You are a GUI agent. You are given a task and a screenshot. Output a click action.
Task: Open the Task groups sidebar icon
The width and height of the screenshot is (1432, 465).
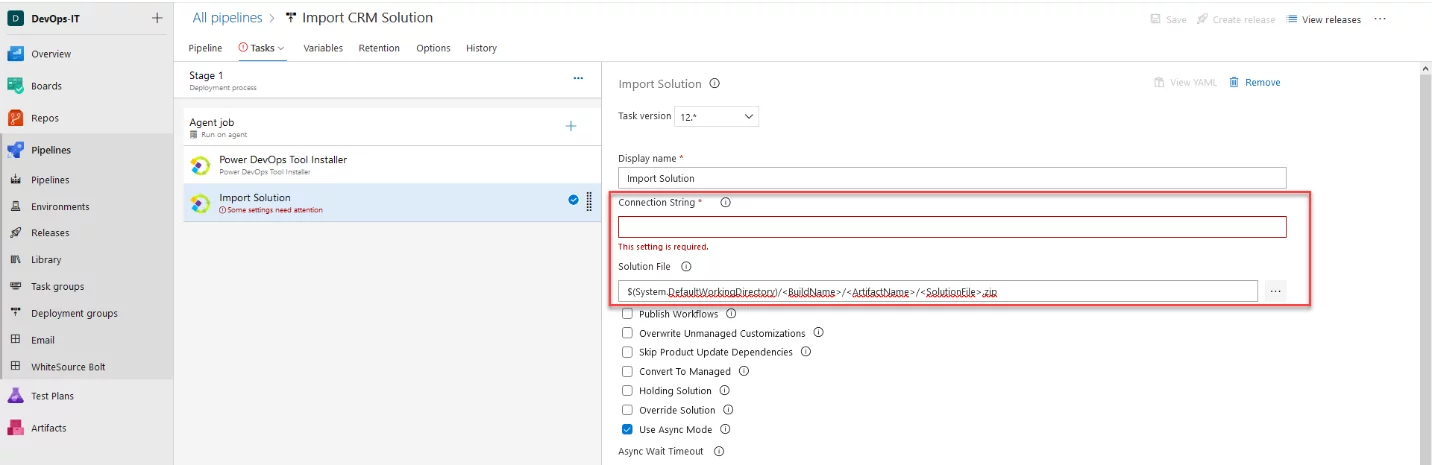tap(15, 286)
